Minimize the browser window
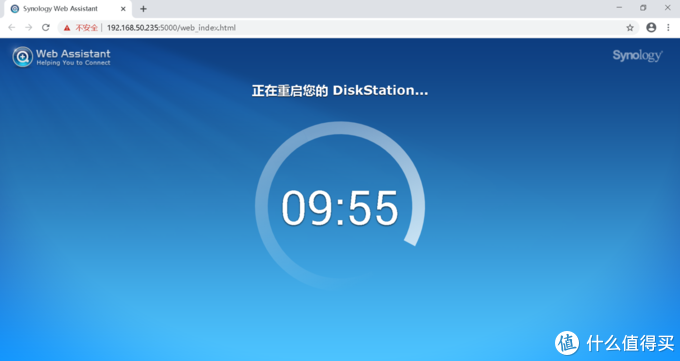The width and height of the screenshot is (680, 361). tap(619, 8)
